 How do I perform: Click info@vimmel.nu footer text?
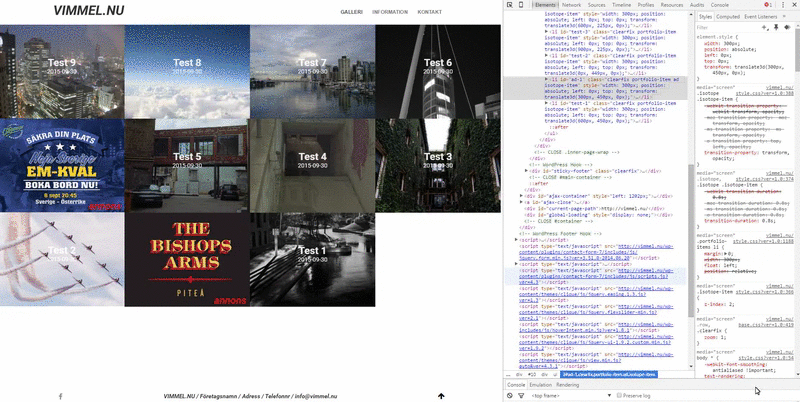point(316,396)
